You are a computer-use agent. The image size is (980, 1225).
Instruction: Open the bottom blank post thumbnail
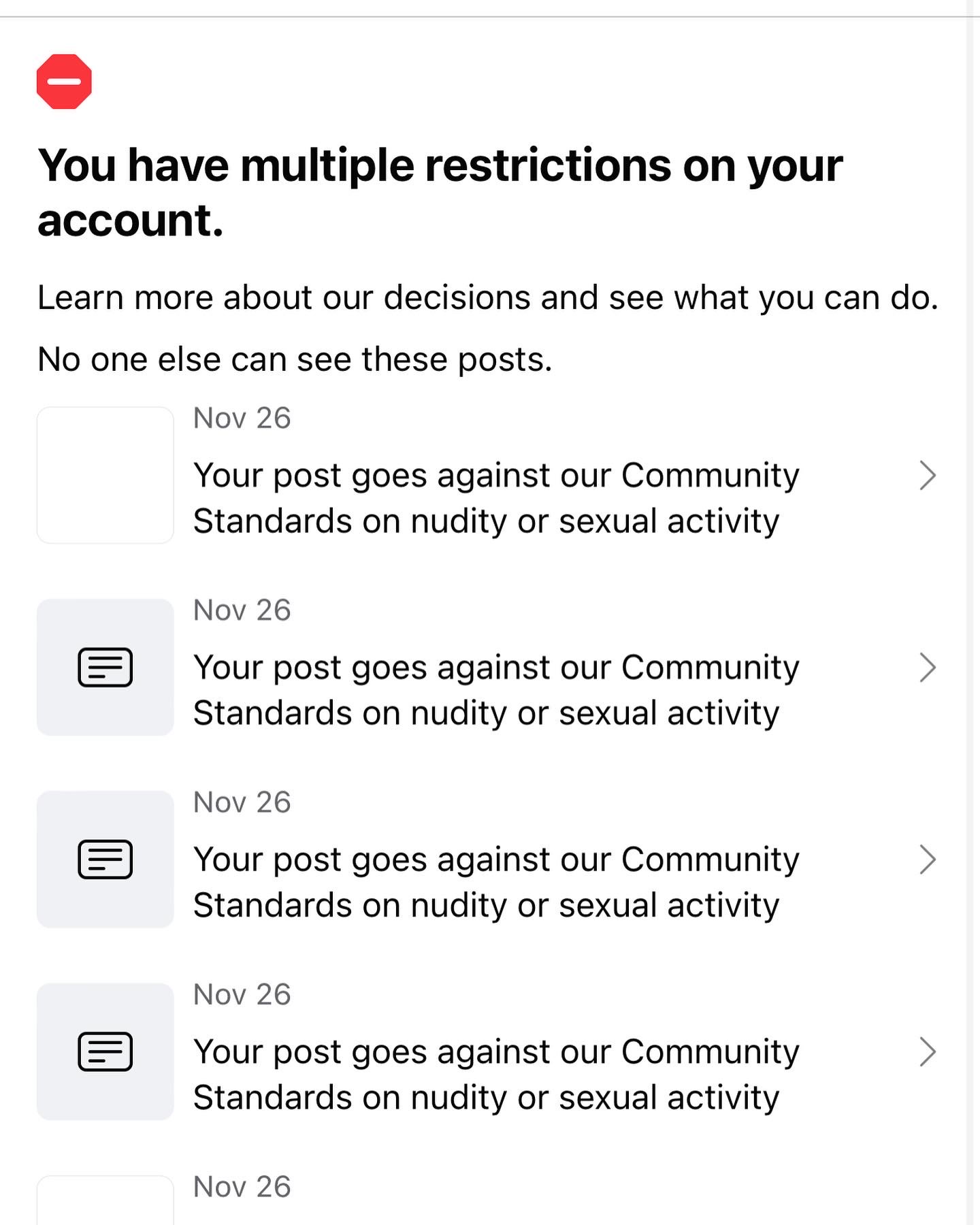point(105,1205)
